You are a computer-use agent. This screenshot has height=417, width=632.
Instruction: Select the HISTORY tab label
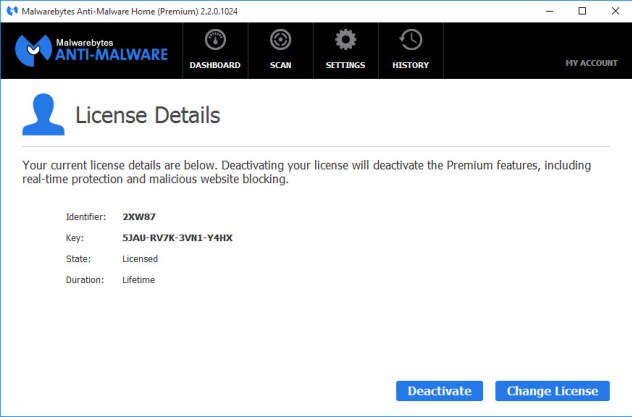point(410,65)
